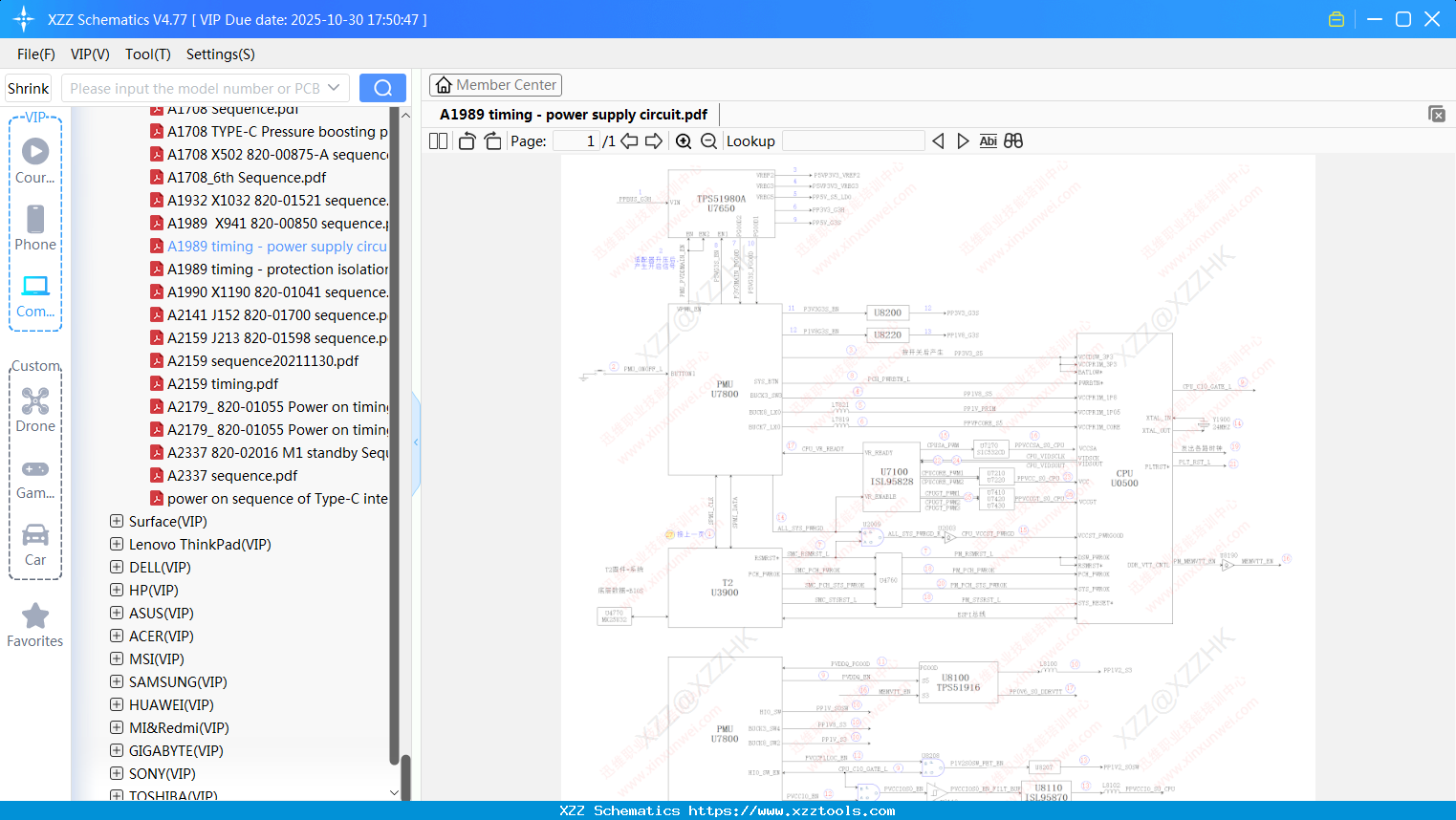Viewport: 1456px width, 820px height.
Task: Find previous lookup match triangle
Action: [x=938, y=141]
